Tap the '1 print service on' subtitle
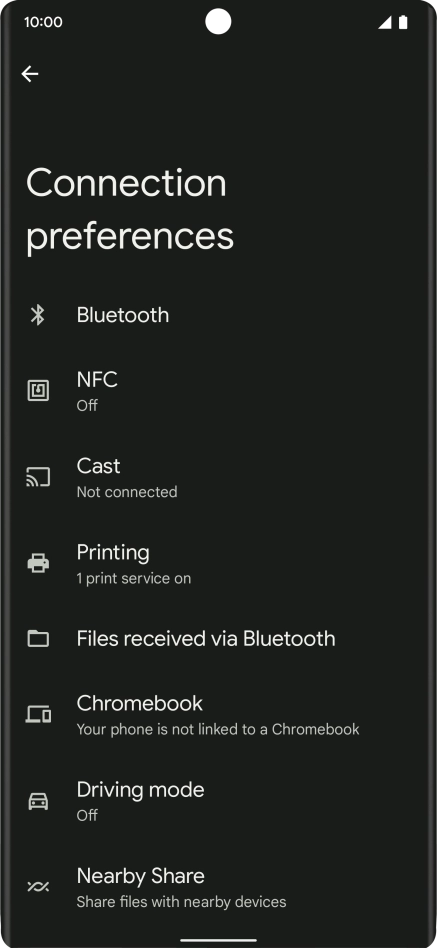 (134, 579)
